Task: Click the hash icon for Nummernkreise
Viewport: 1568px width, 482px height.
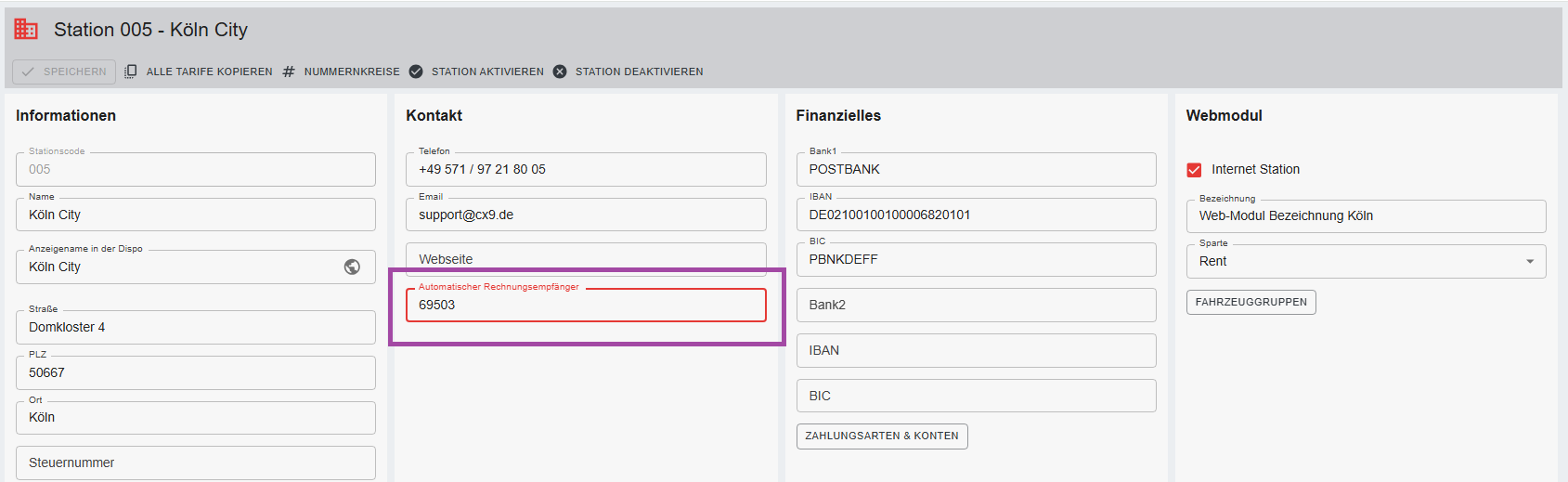Action: pyautogui.click(x=289, y=72)
